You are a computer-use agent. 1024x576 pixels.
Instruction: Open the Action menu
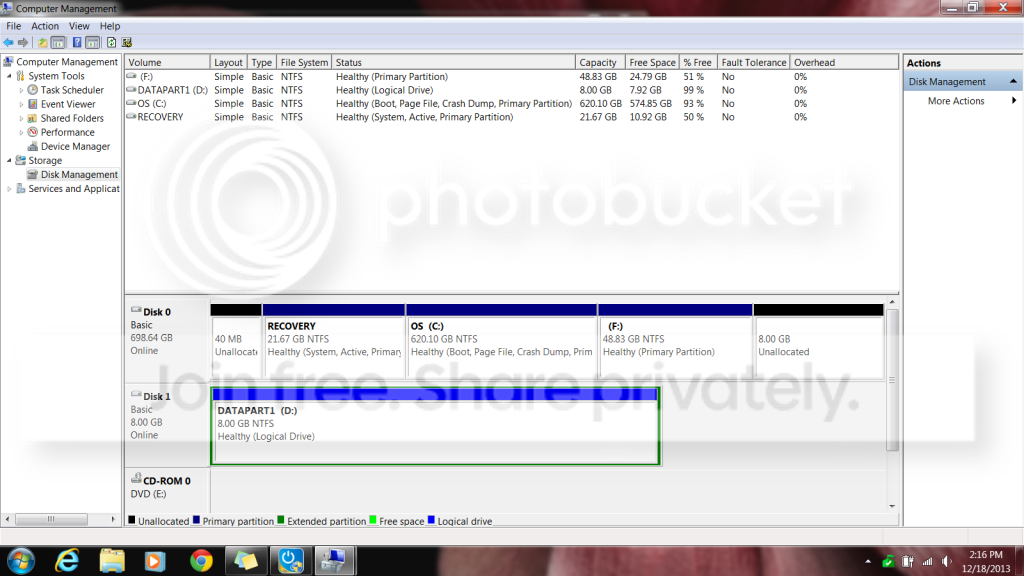(45, 26)
